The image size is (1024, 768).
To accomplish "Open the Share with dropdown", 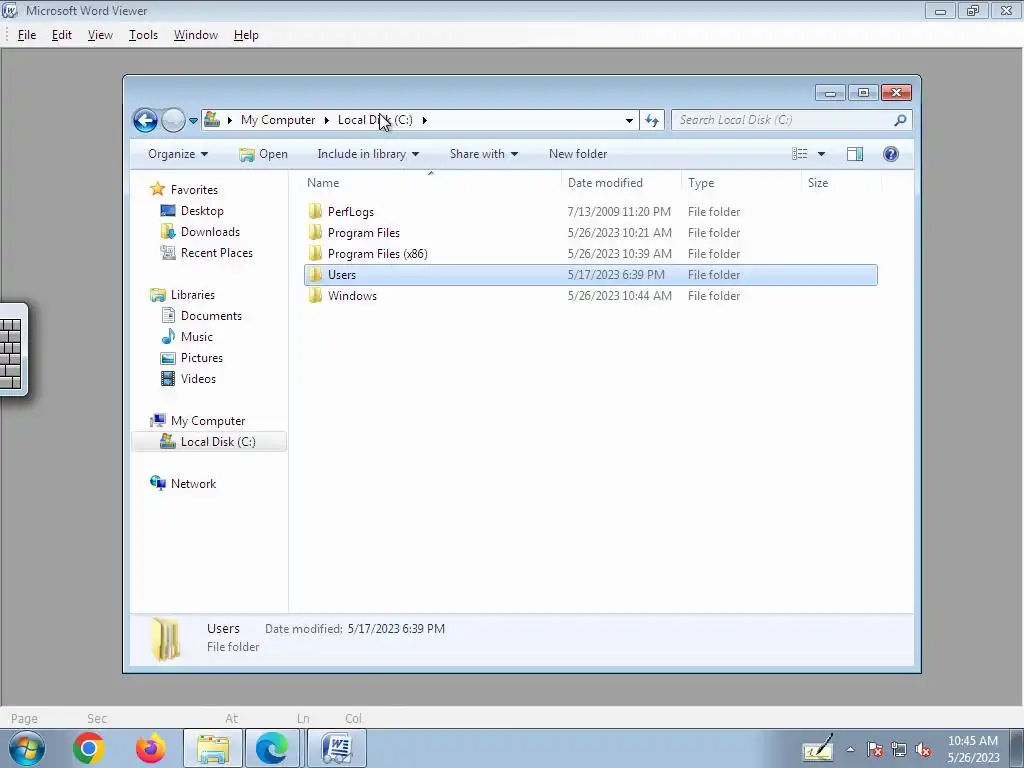I will point(484,154).
